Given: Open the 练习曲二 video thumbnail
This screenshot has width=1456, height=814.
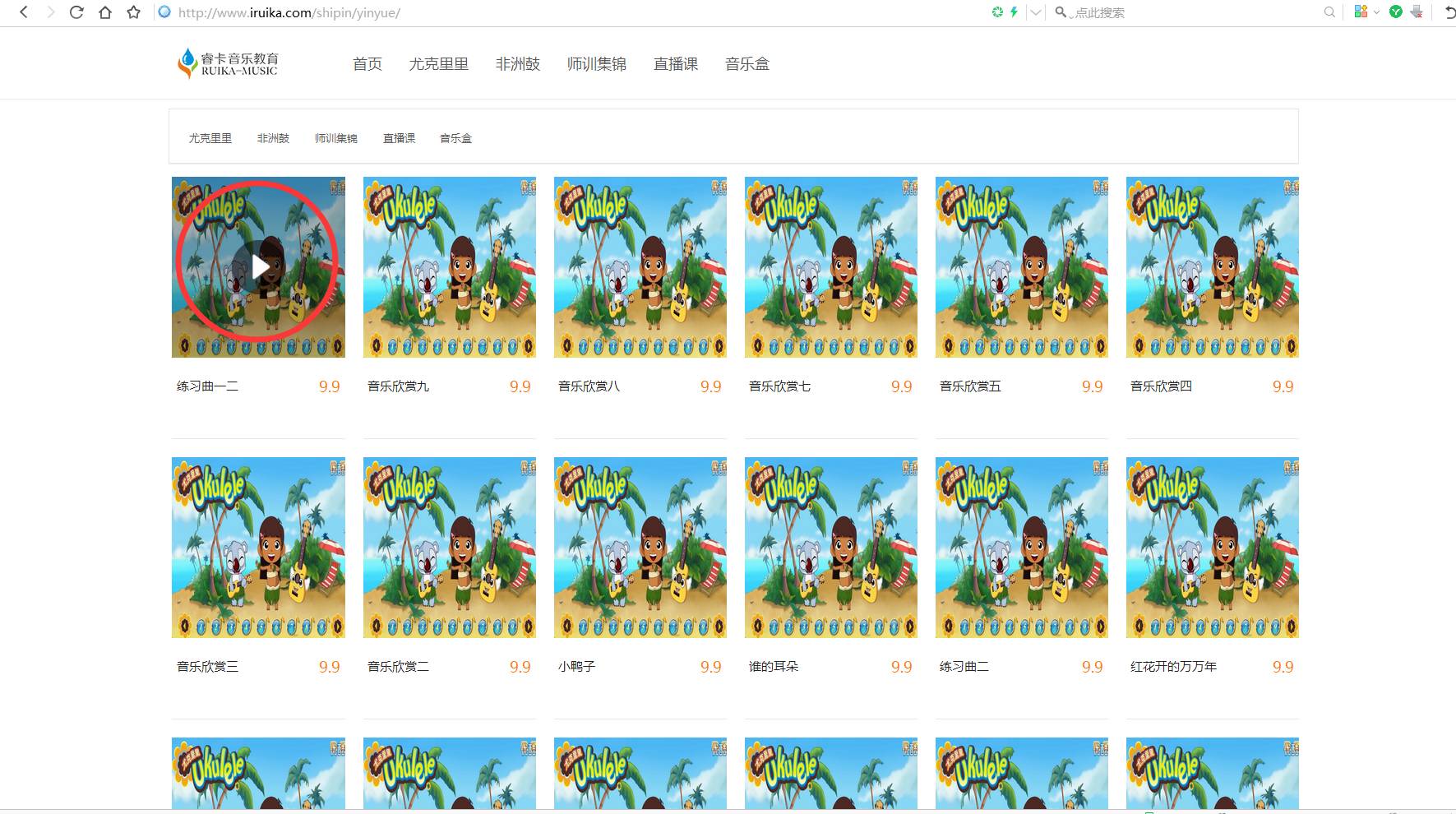Looking at the screenshot, I should tap(1022, 548).
